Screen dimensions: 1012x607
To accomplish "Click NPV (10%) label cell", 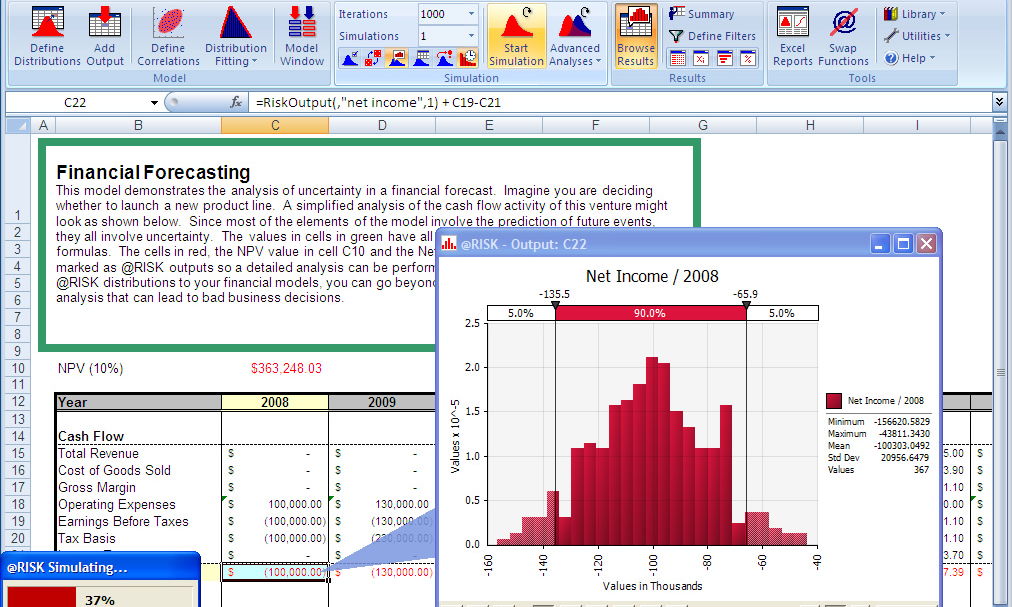I will [90, 368].
